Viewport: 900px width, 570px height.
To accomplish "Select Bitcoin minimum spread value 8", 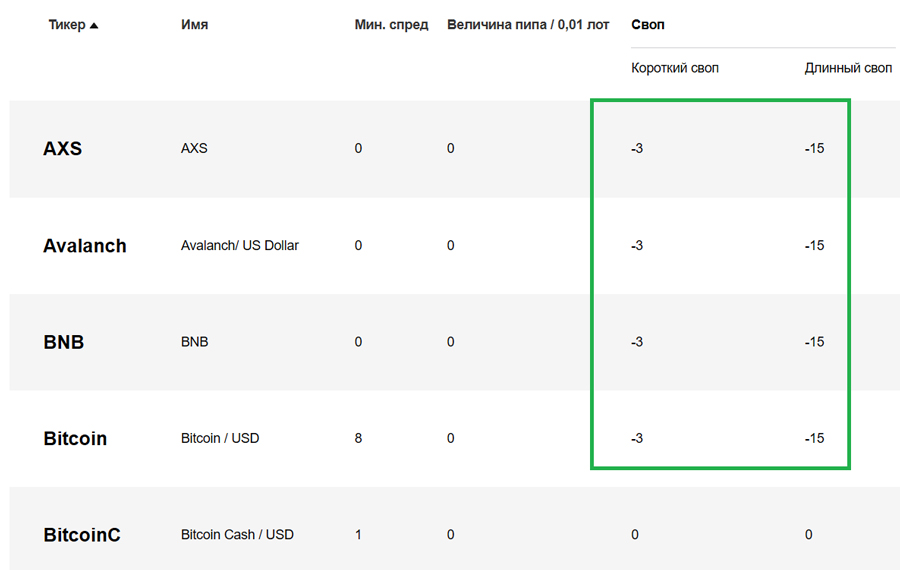I will (358, 439).
